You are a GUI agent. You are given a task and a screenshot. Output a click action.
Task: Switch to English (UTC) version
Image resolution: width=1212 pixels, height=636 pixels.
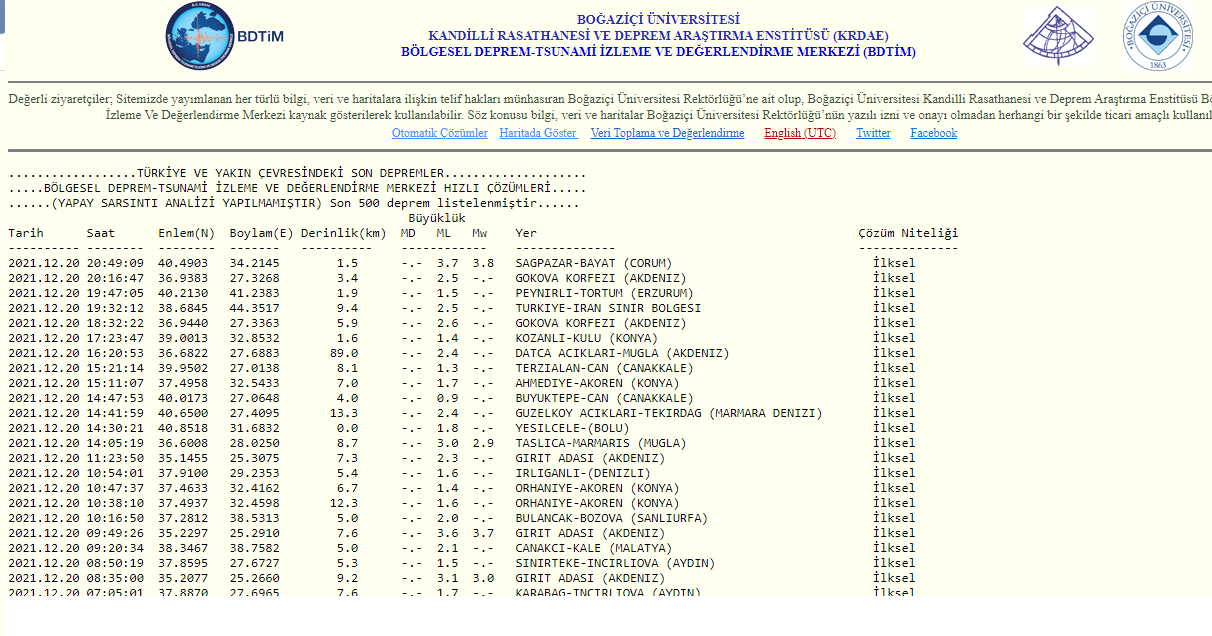click(x=799, y=133)
